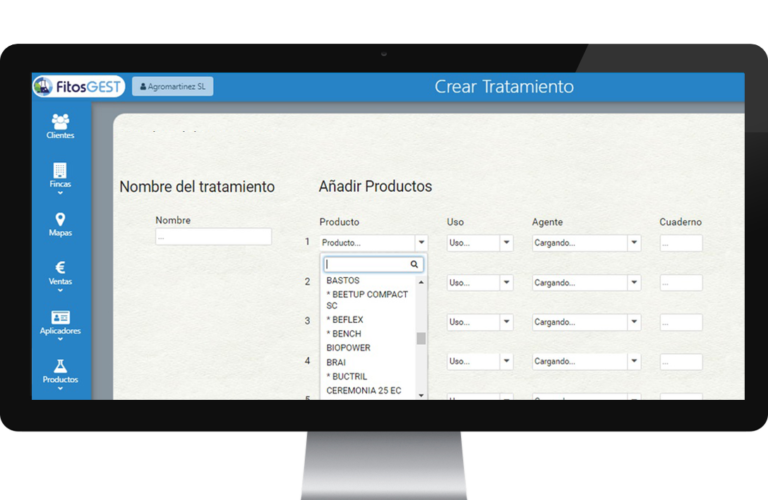Select the Mapas location pin icon
This screenshot has height=500, width=768.
pyautogui.click(x=60, y=219)
